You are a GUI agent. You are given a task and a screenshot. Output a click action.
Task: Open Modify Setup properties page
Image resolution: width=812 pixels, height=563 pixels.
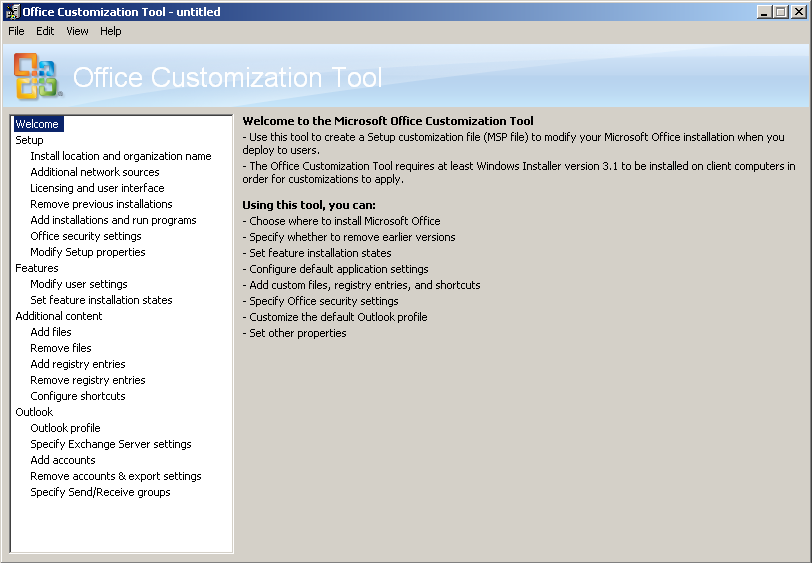(88, 252)
